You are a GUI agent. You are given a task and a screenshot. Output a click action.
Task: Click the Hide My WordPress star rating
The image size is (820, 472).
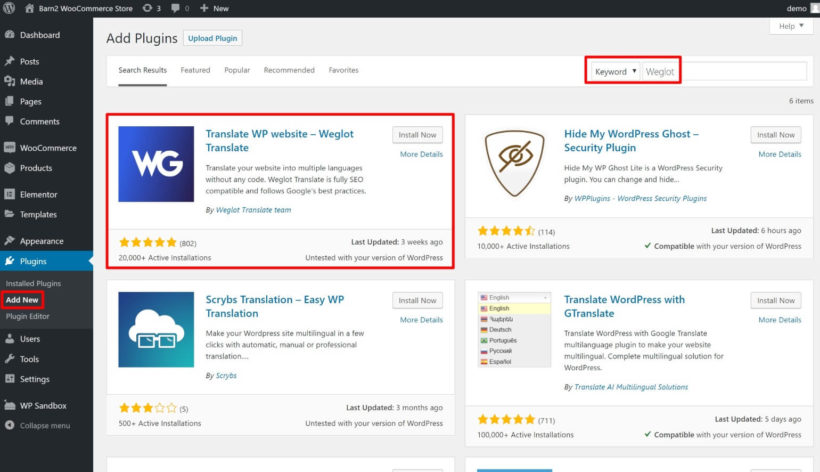506,231
